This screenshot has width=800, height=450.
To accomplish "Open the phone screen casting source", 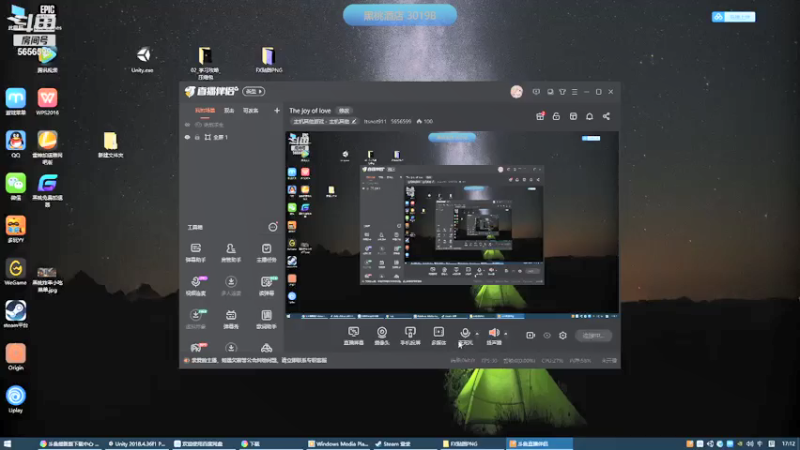I will tap(410, 336).
